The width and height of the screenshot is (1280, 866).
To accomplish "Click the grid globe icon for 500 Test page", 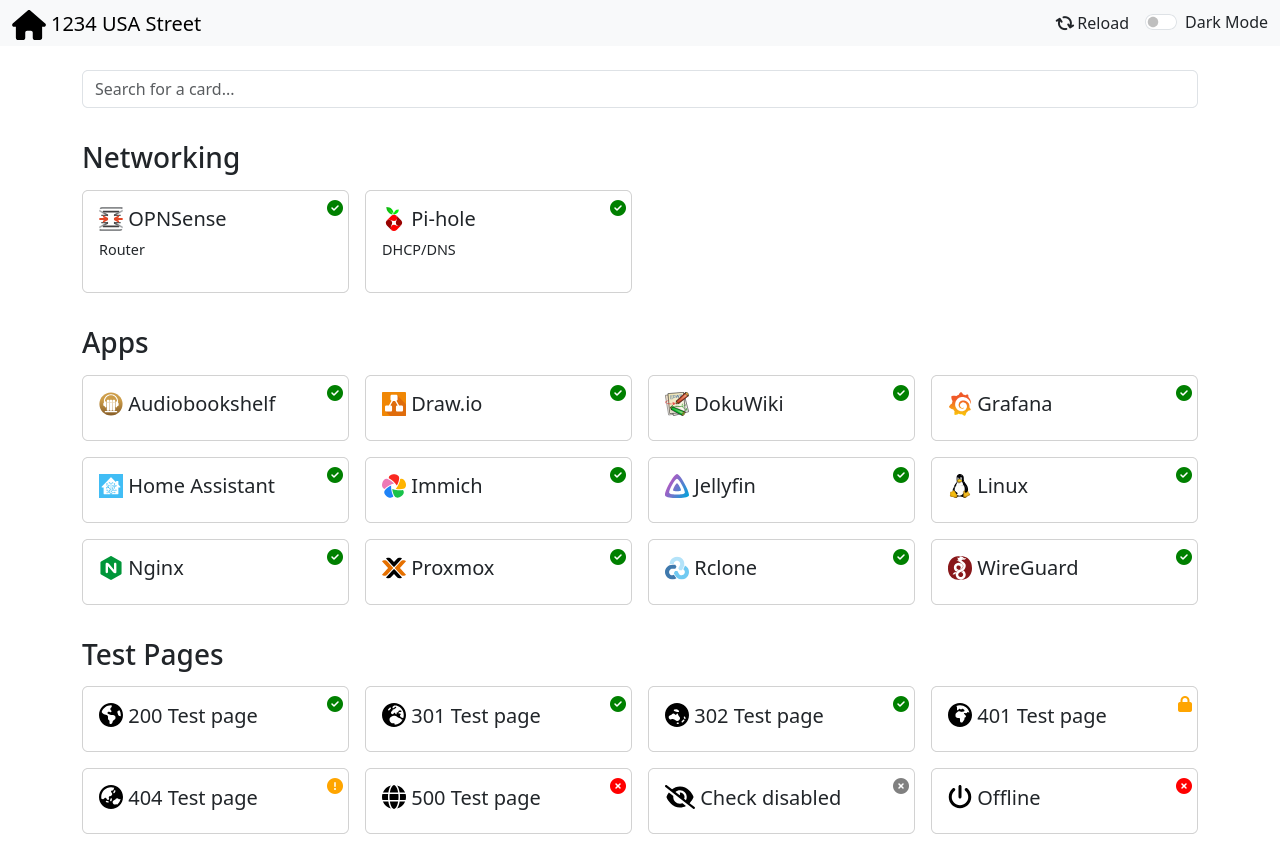I will (394, 797).
